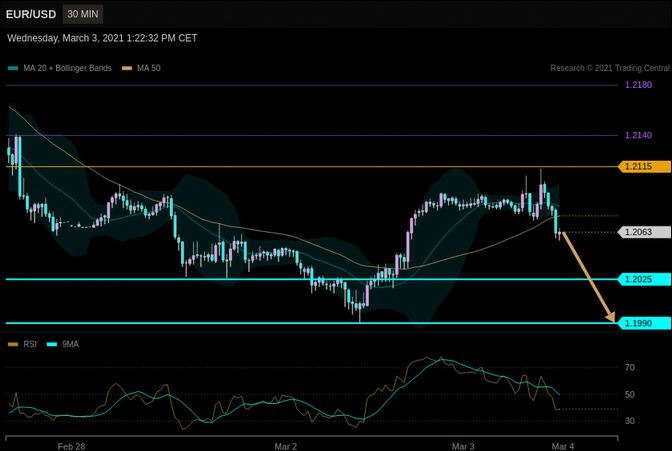This screenshot has height=451, width=672.
Task: Click the teal MA 20 legend swatch
Action: click(x=13, y=68)
